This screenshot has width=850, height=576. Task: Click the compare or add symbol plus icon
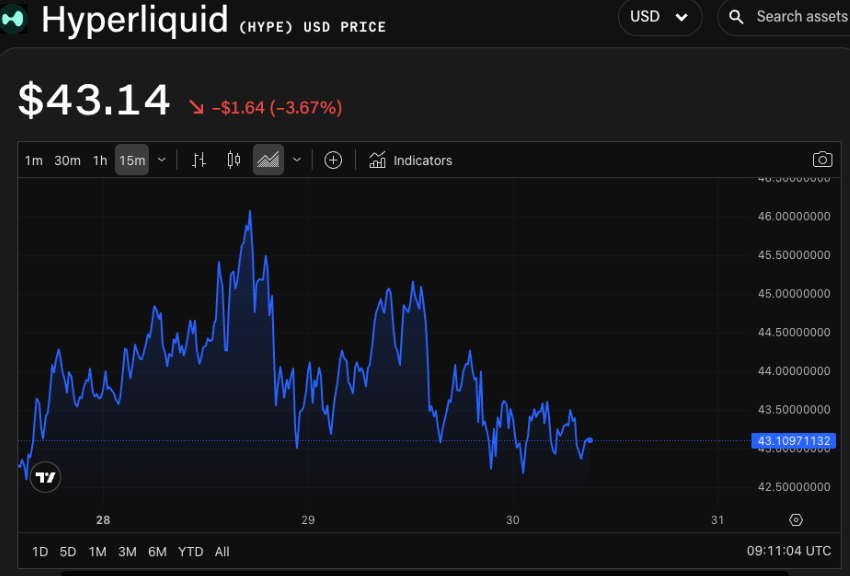click(333, 160)
